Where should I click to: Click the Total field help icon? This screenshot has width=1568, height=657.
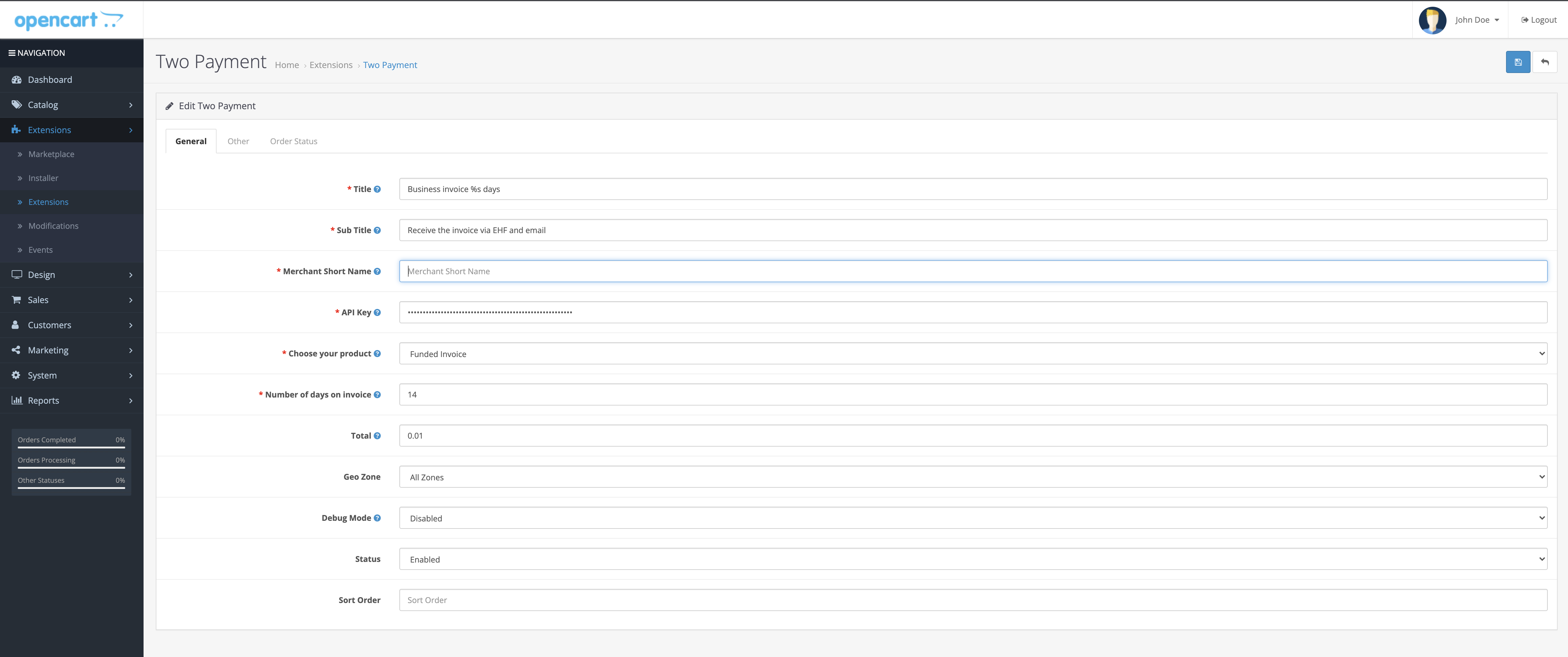(x=377, y=436)
